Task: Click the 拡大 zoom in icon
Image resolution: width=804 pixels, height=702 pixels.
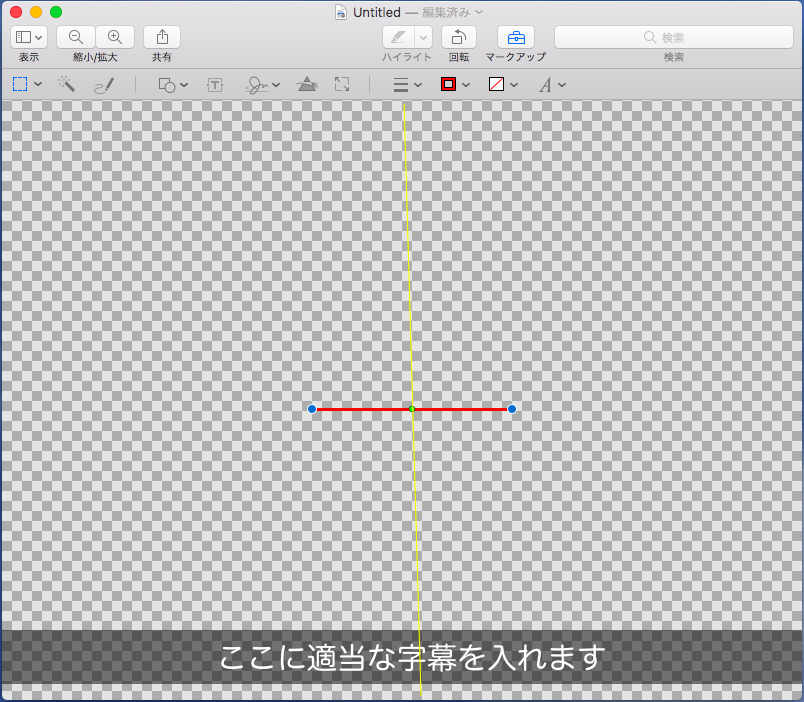Action: click(x=116, y=37)
